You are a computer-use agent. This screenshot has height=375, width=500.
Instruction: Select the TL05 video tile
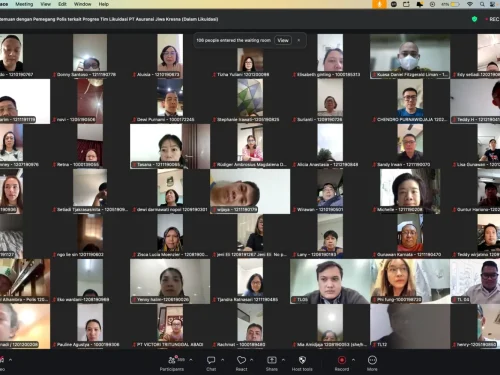click(x=330, y=281)
